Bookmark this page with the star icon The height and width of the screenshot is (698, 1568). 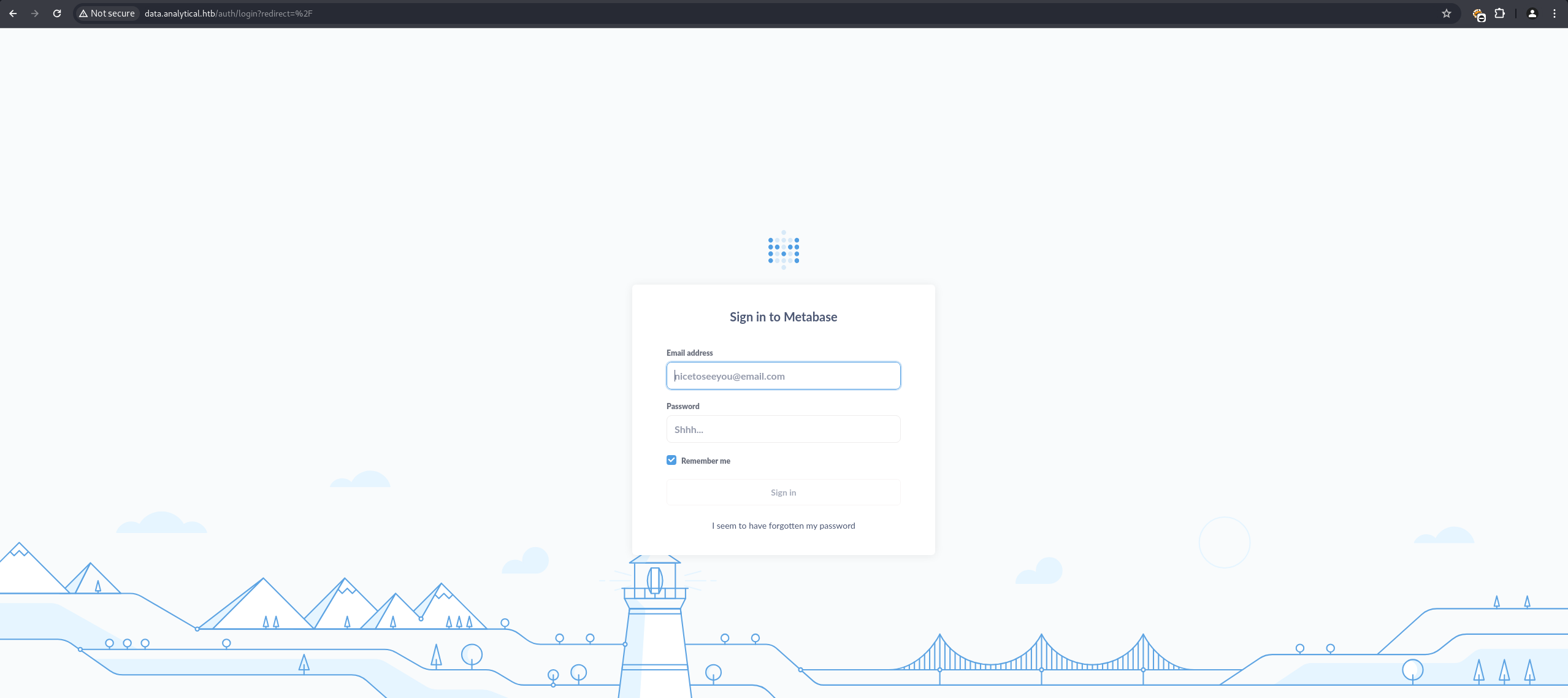click(1446, 13)
